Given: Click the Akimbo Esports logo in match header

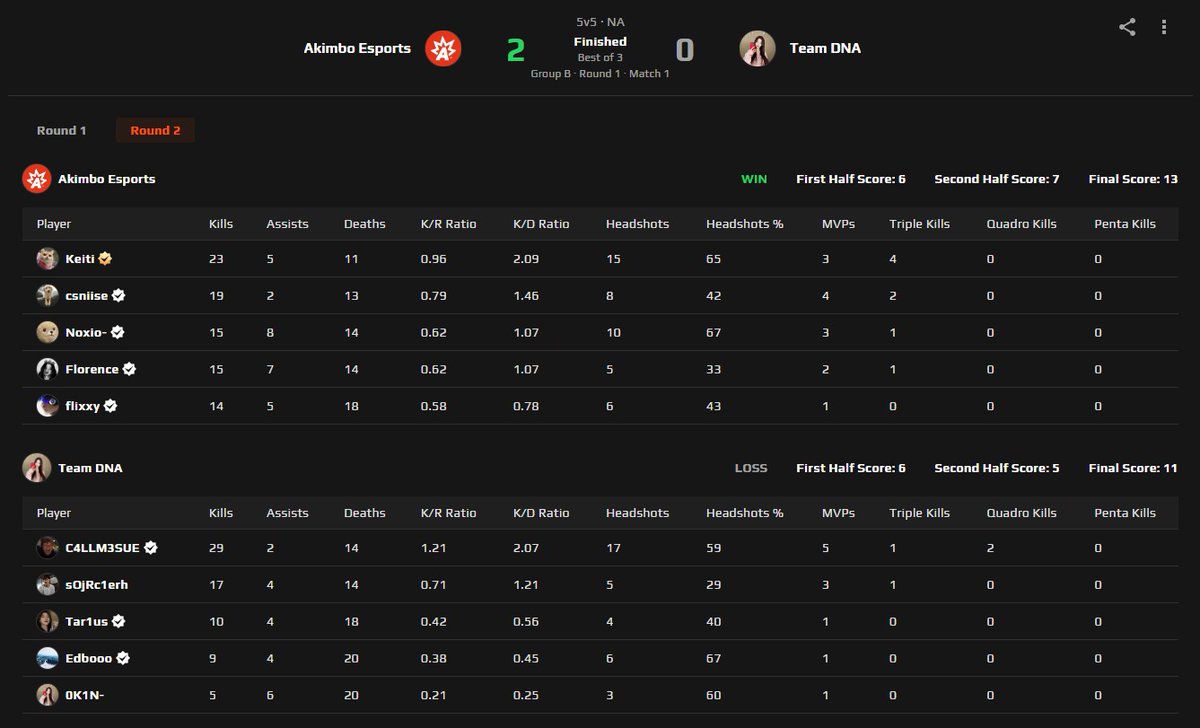Looking at the screenshot, I should 443,48.
